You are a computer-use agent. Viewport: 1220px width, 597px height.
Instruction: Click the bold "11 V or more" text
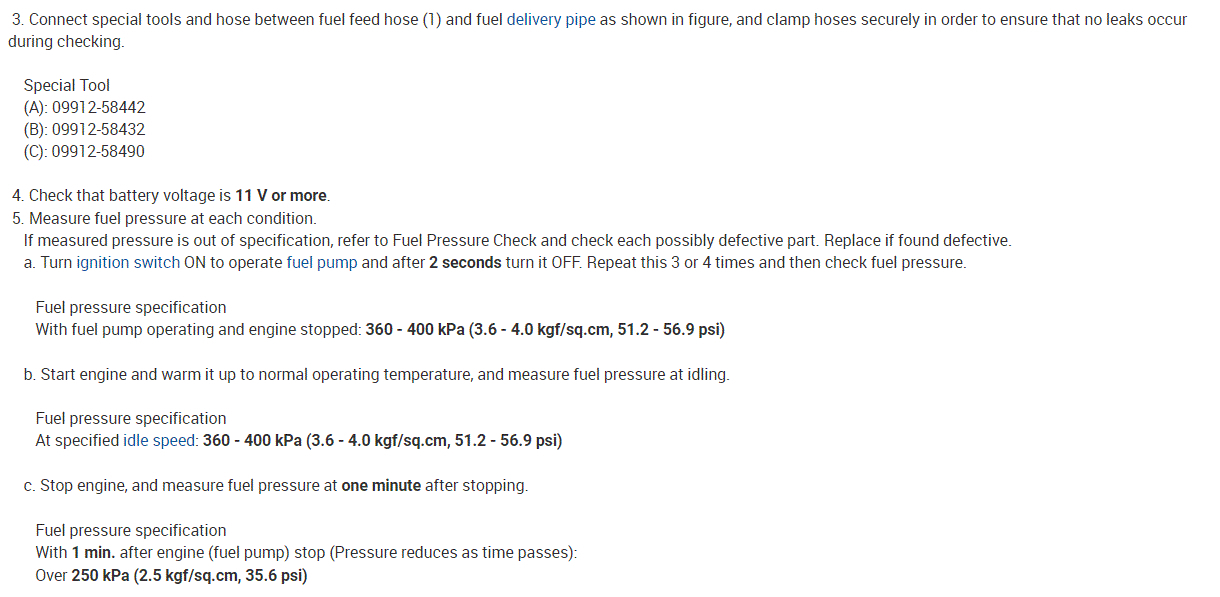click(282, 196)
